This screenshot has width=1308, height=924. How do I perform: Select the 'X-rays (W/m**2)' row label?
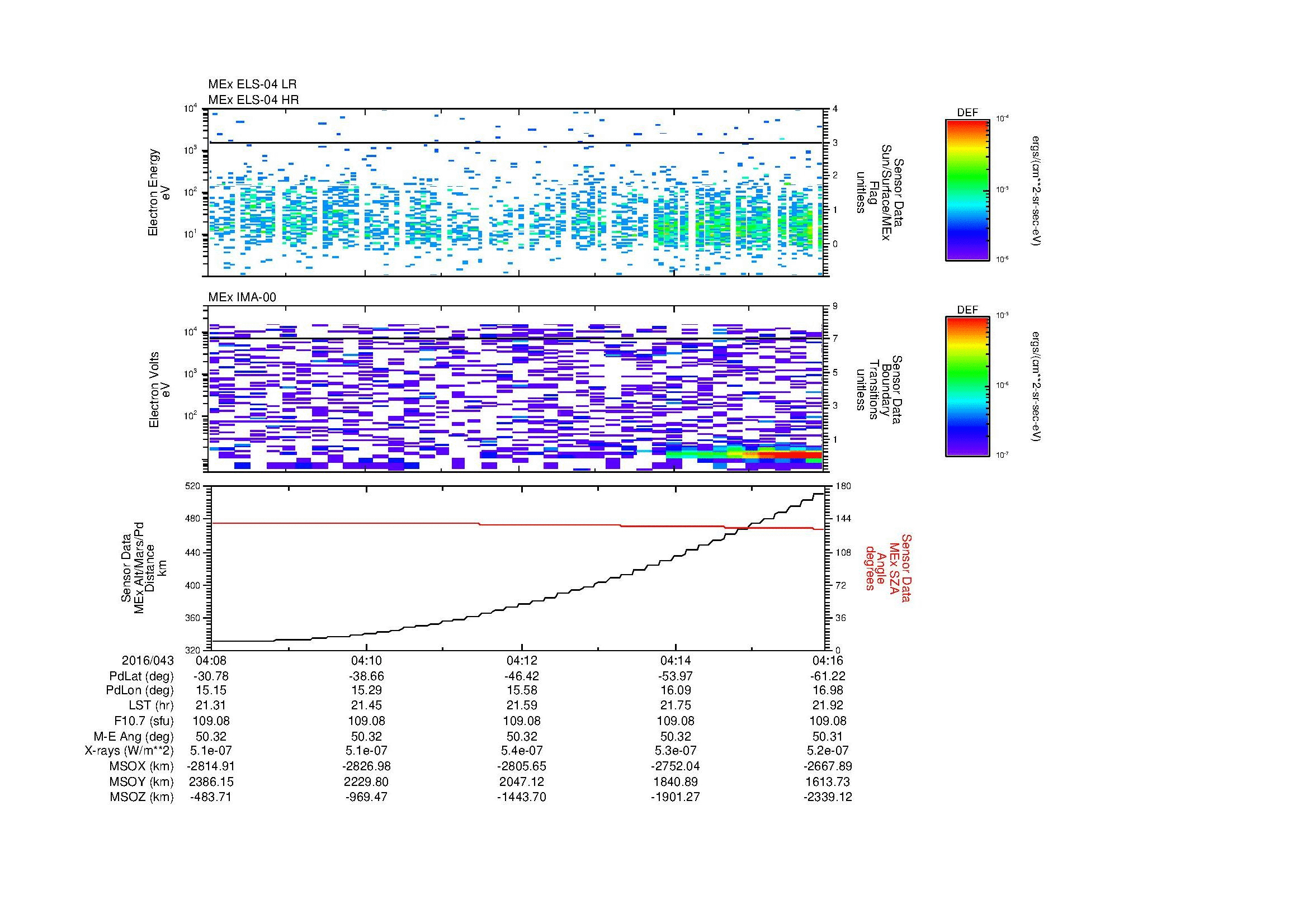point(129,751)
